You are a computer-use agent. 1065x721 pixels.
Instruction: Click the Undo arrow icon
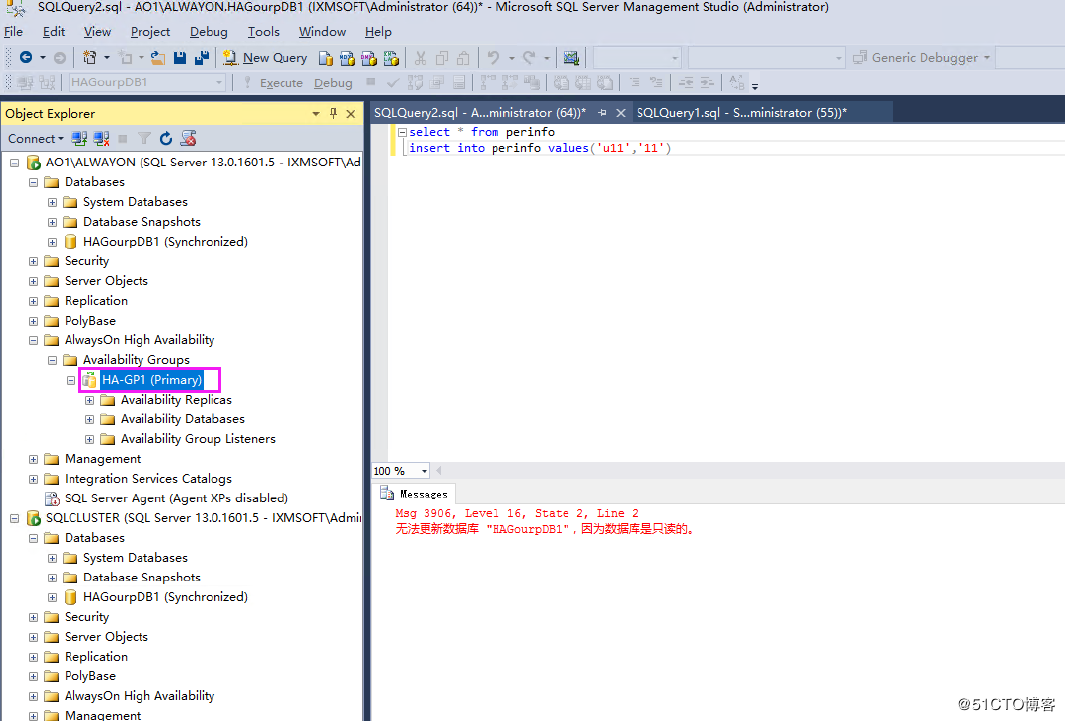point(494,58)
